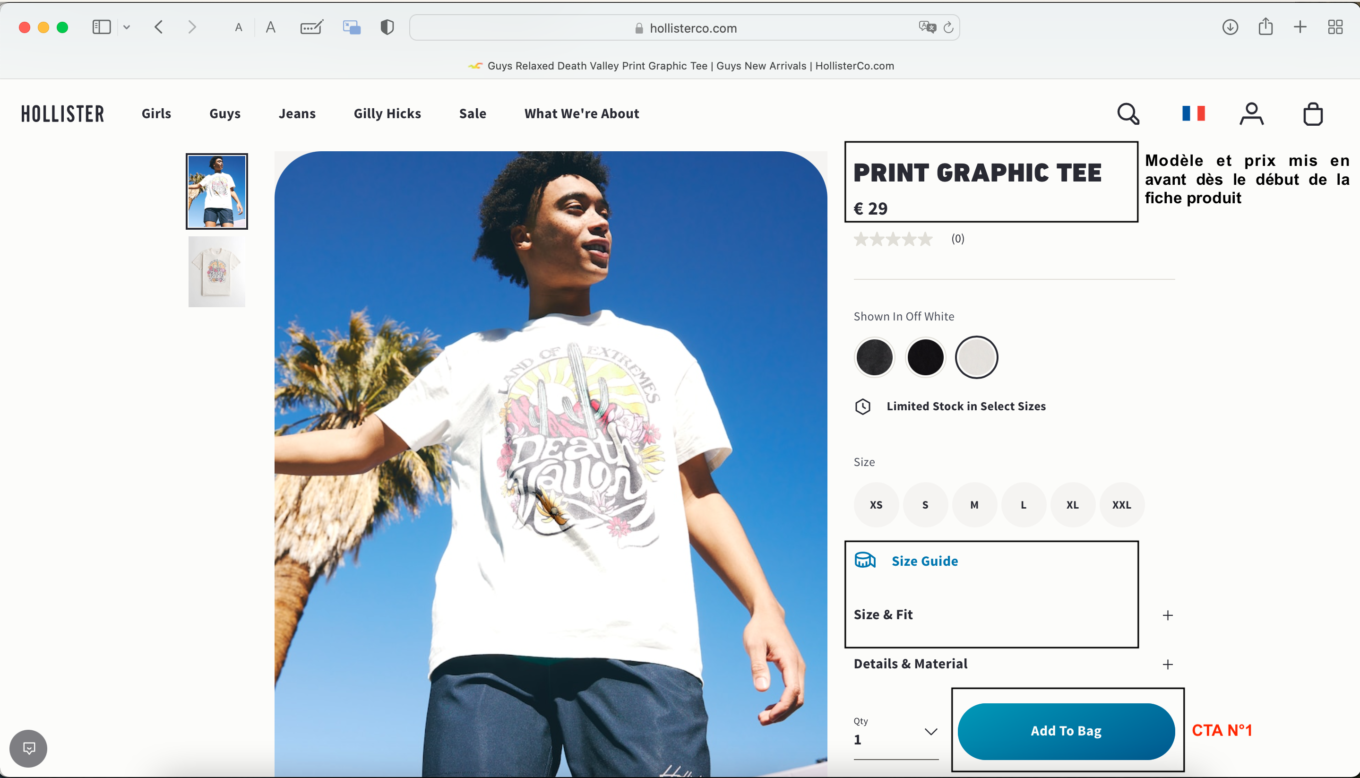Open the shopping bag

[1313, 113]
